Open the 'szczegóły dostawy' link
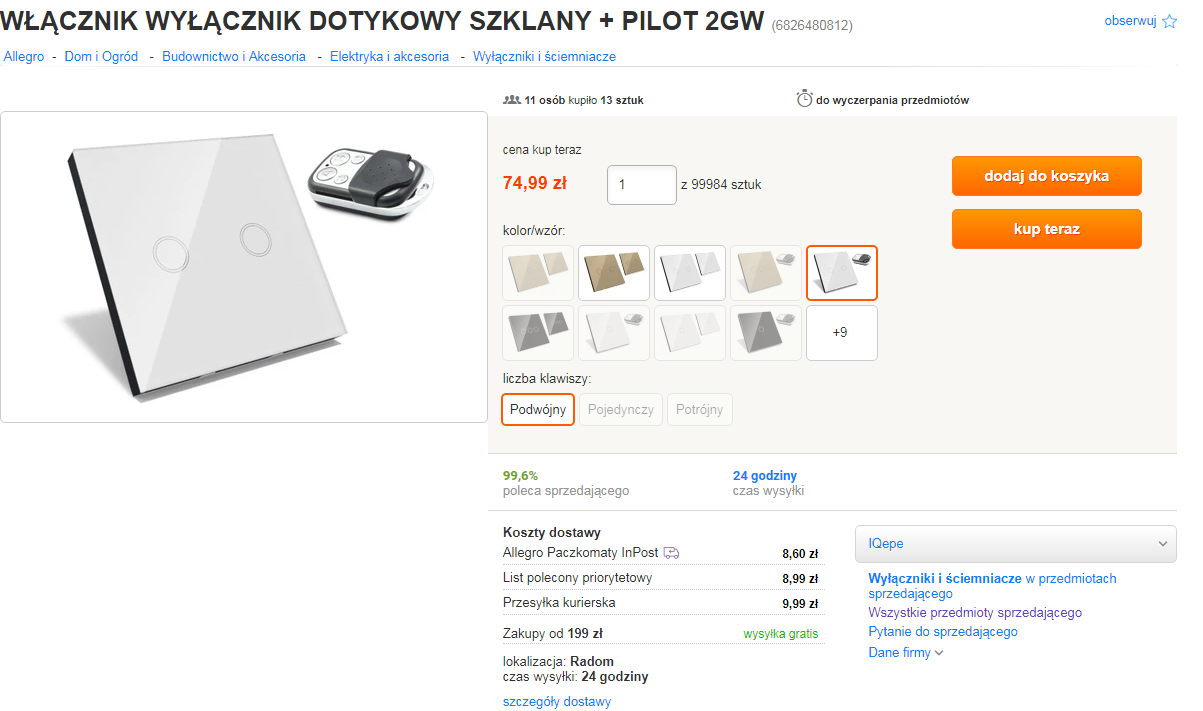This screenshot has height=711, width=1203. tap(557, 702)
